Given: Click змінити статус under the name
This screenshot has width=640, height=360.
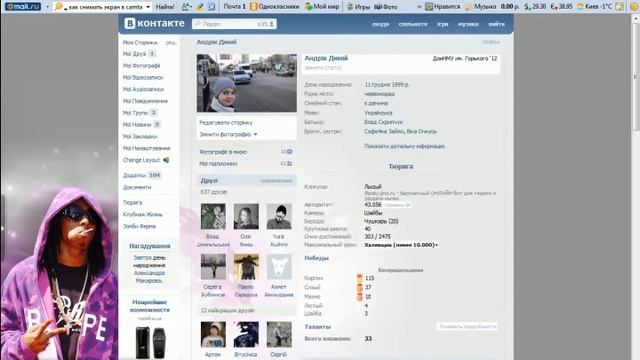Looking at the screenshot, I should (323, 68).
